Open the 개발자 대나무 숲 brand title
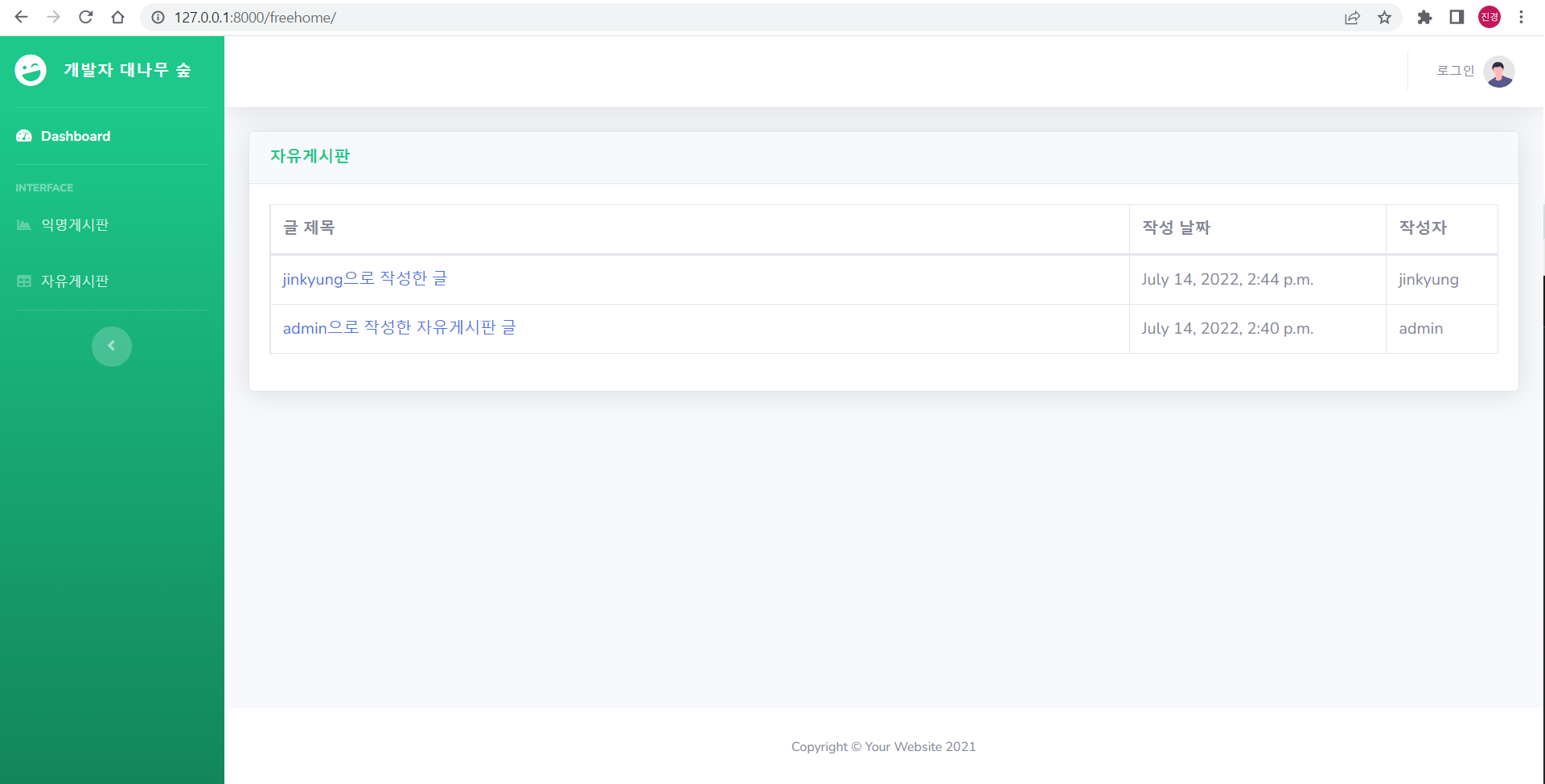 click(x=128, y=71)
